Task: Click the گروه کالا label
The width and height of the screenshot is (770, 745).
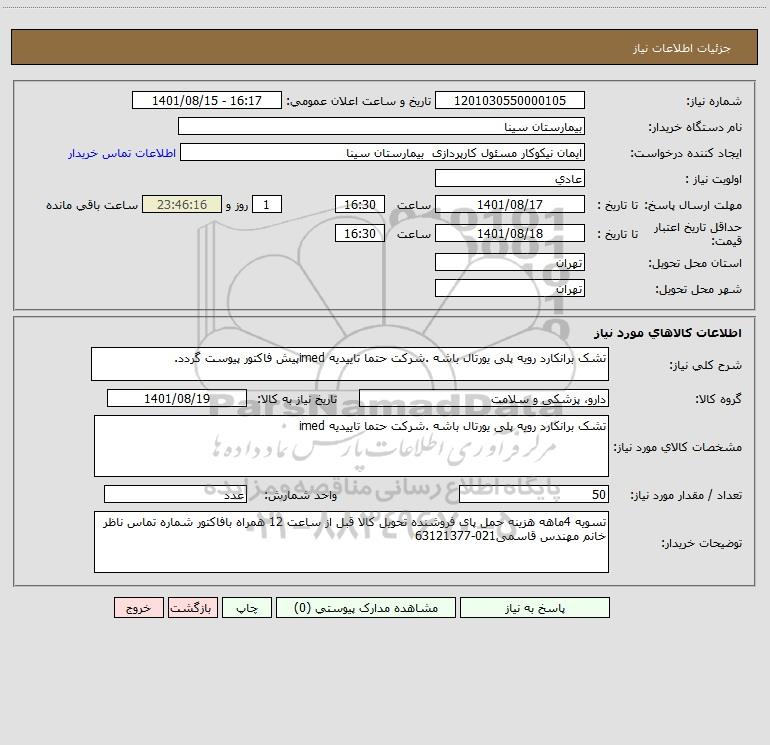Action: tap(718, 399)
